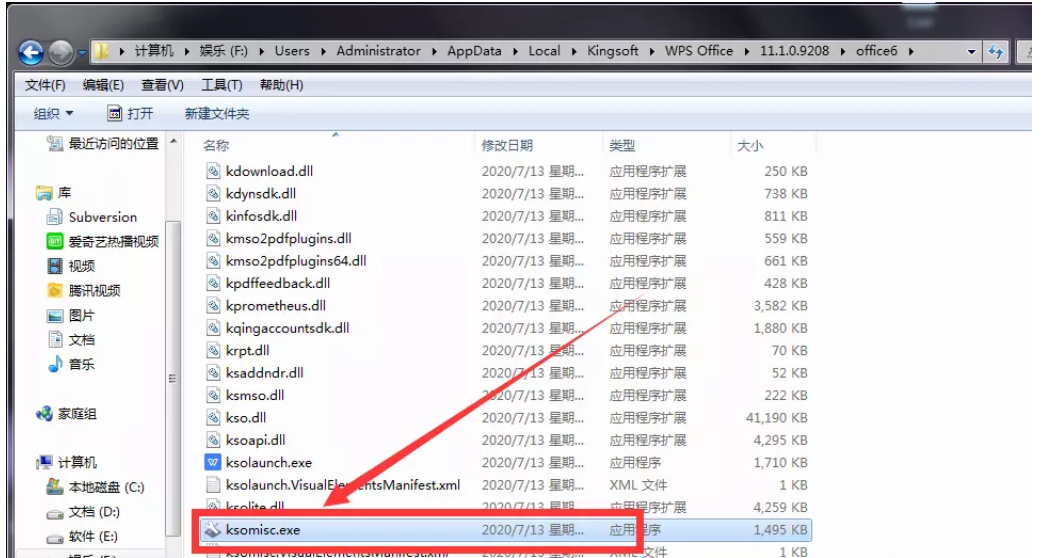Select the kmso2pdfplugins.dll file
The image size is (1045, 558).
pos(289,239)
